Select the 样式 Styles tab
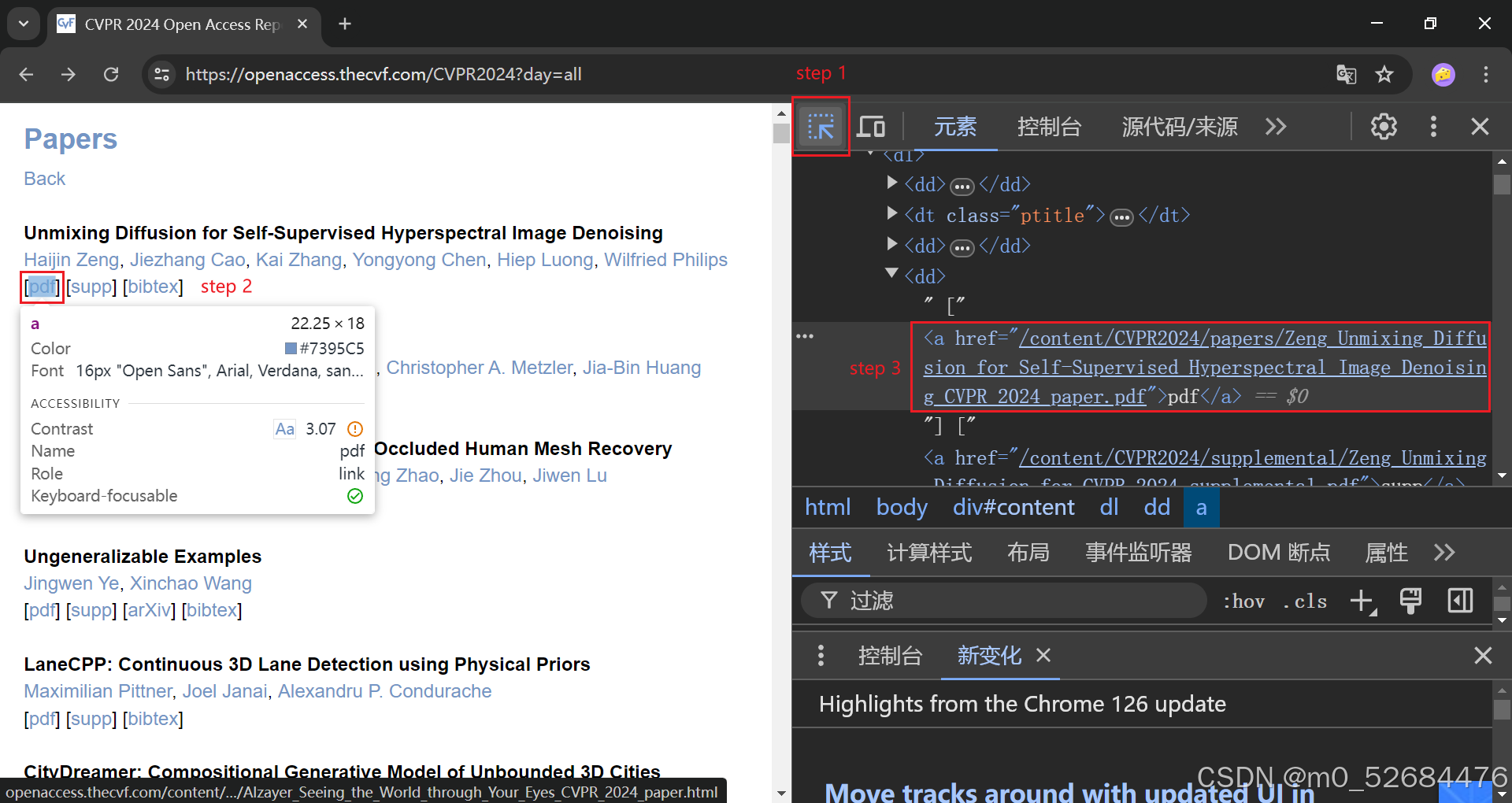The height and width of the screenshot is (803, 1512). (830, 553)
